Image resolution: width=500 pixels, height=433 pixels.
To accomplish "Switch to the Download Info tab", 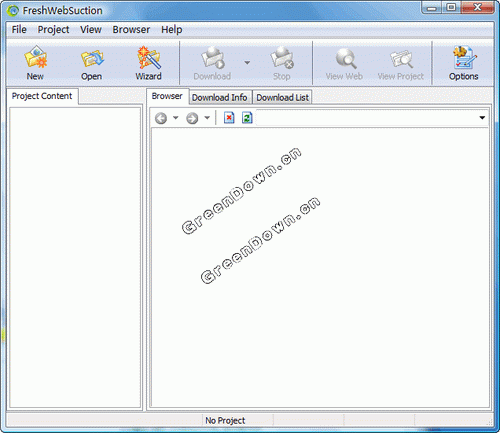I will point(220,98).
